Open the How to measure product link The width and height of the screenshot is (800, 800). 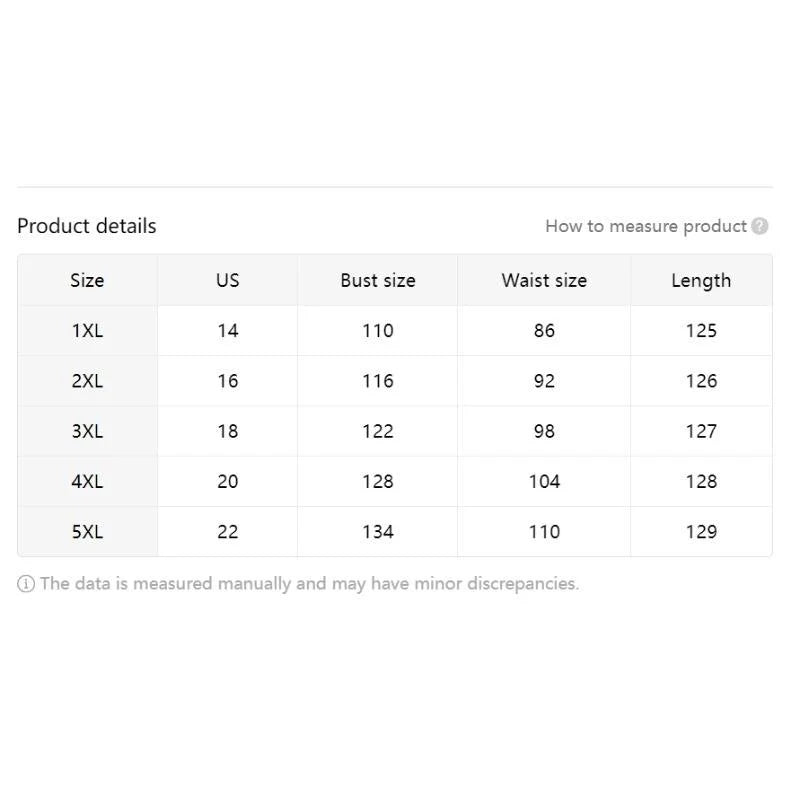click(645, 226)
